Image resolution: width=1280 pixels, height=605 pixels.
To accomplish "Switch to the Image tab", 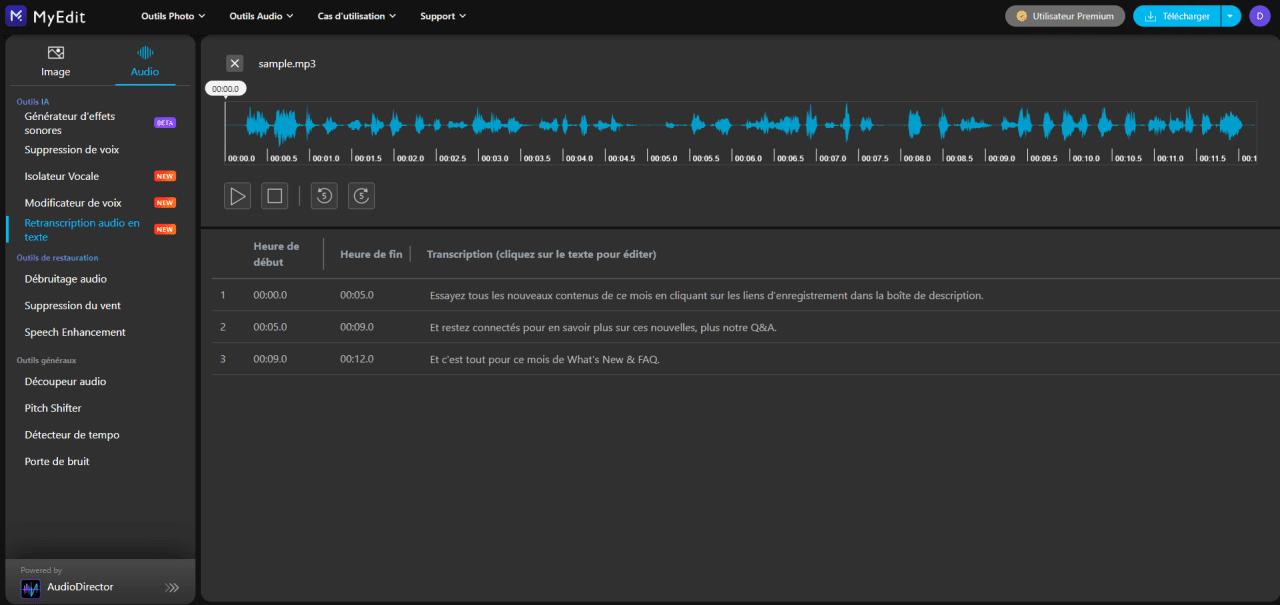I will coord(56,62).
